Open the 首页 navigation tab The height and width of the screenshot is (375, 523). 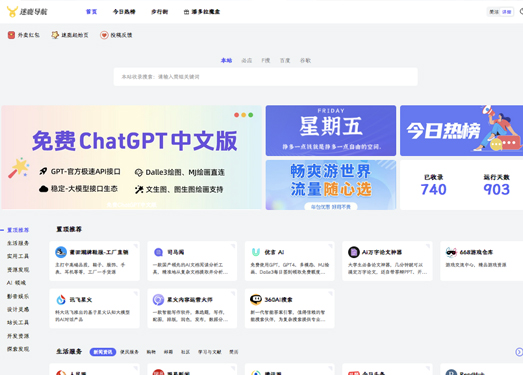click(91, 12)
